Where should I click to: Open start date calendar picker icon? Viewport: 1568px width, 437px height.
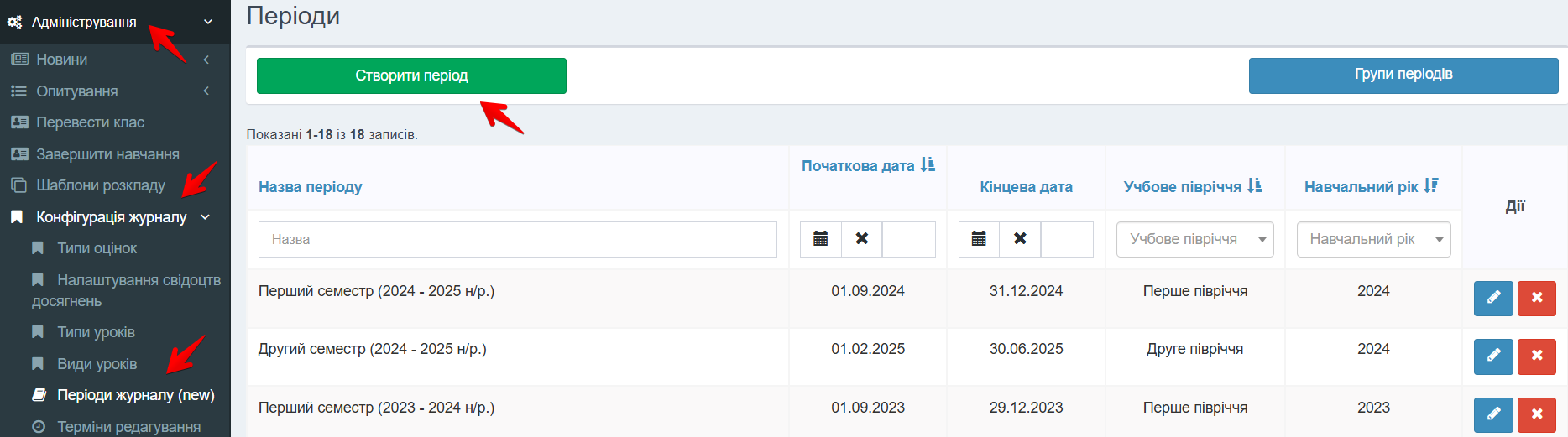(821, 239)
